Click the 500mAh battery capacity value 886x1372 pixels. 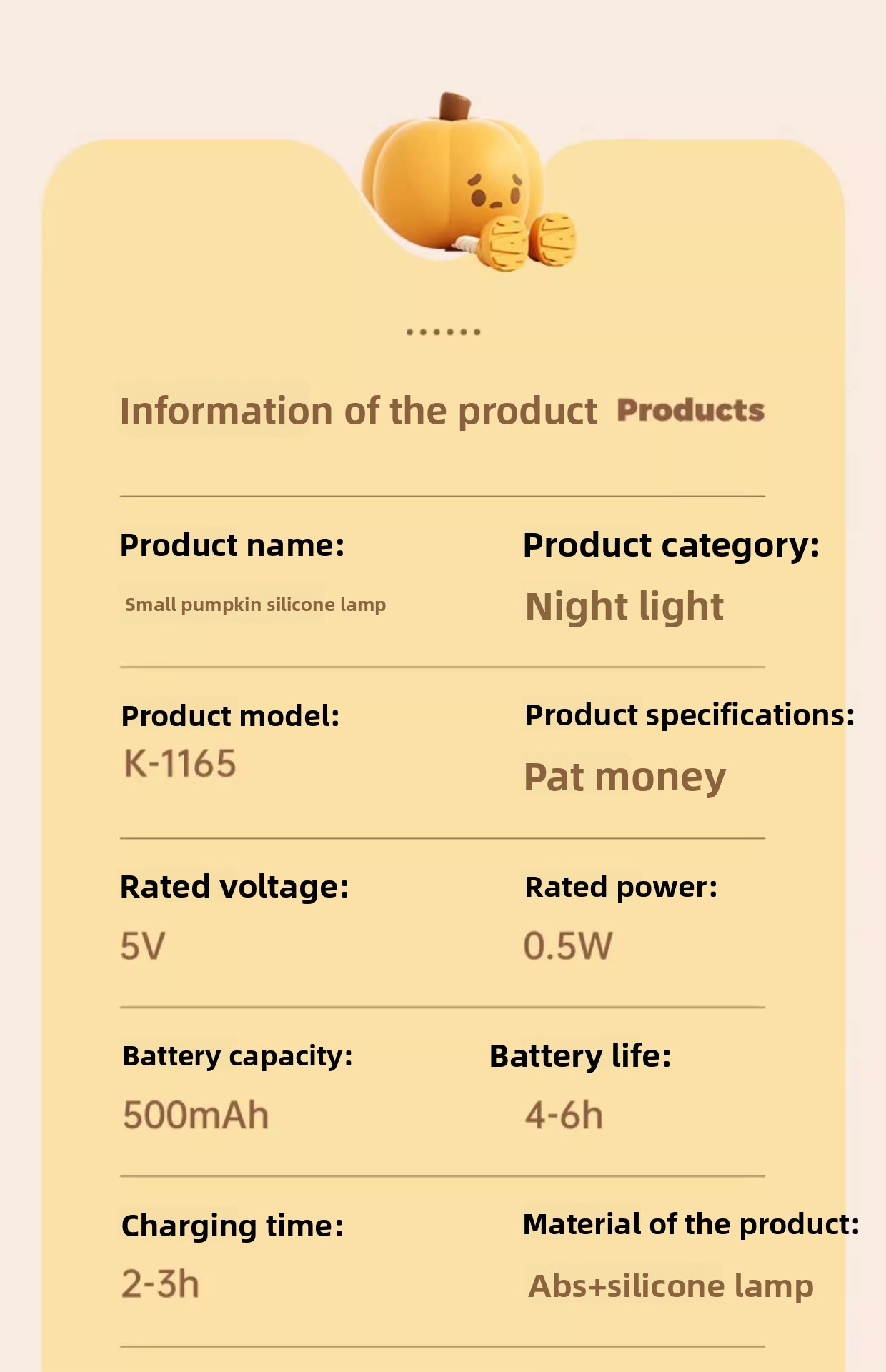pos(196,1115)
